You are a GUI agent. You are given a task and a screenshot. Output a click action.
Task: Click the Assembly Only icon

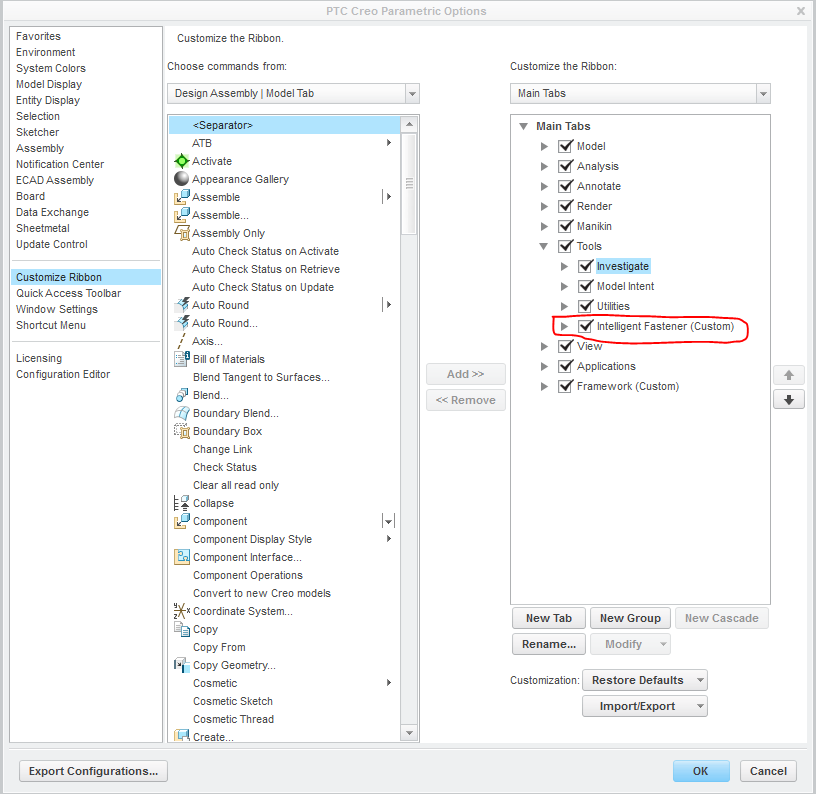[182, 233]
